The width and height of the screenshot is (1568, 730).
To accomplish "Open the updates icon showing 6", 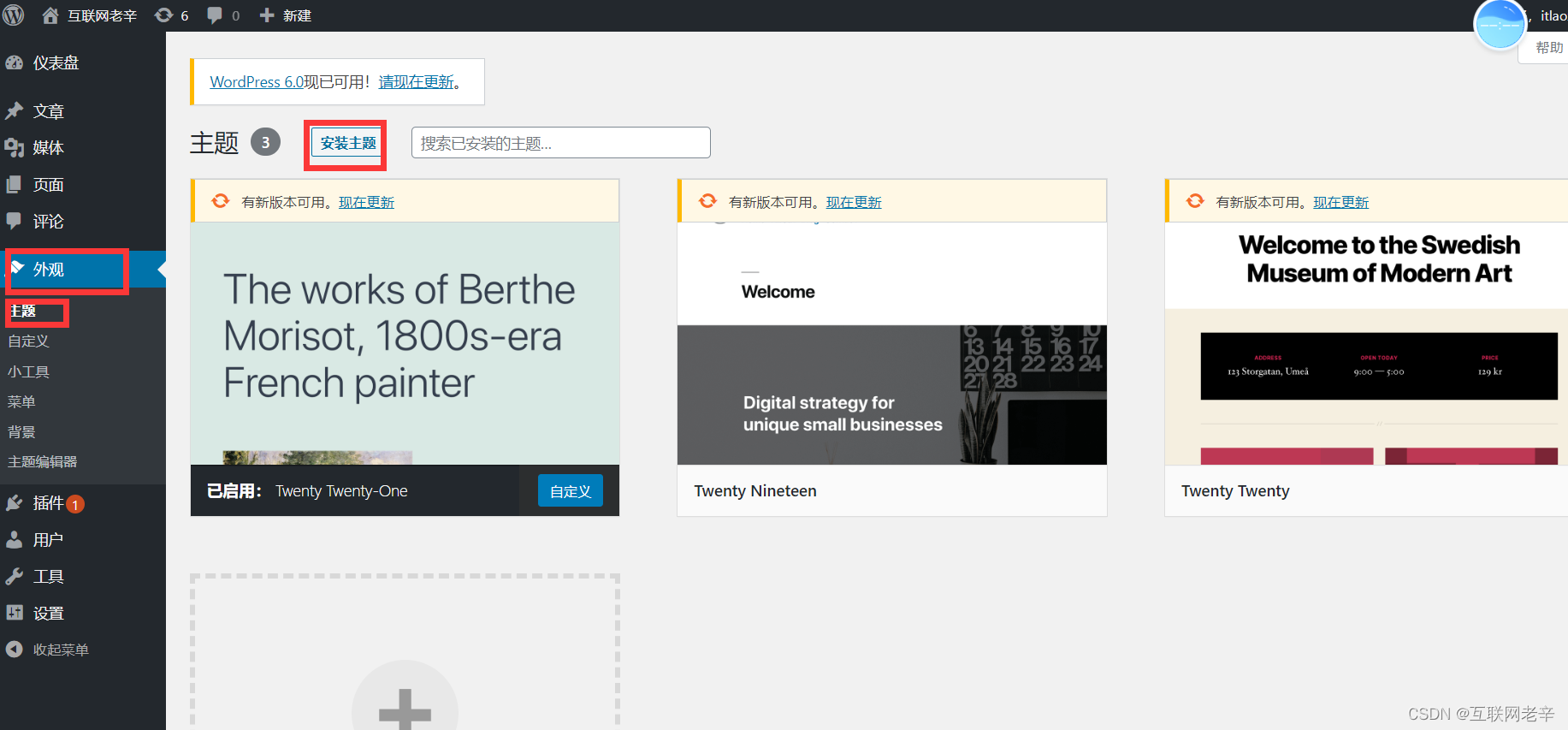I will [171, 15].
